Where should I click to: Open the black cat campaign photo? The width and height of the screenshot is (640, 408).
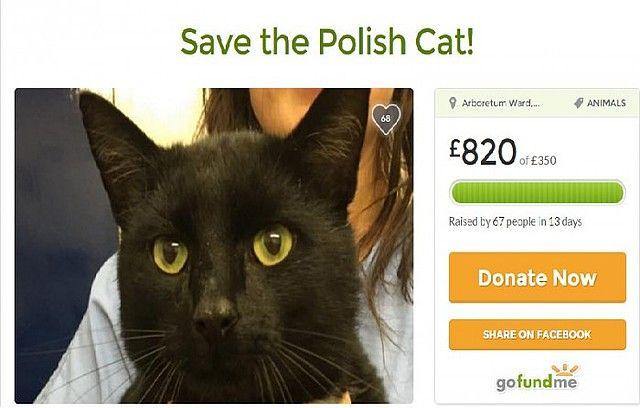click(214, 246)
